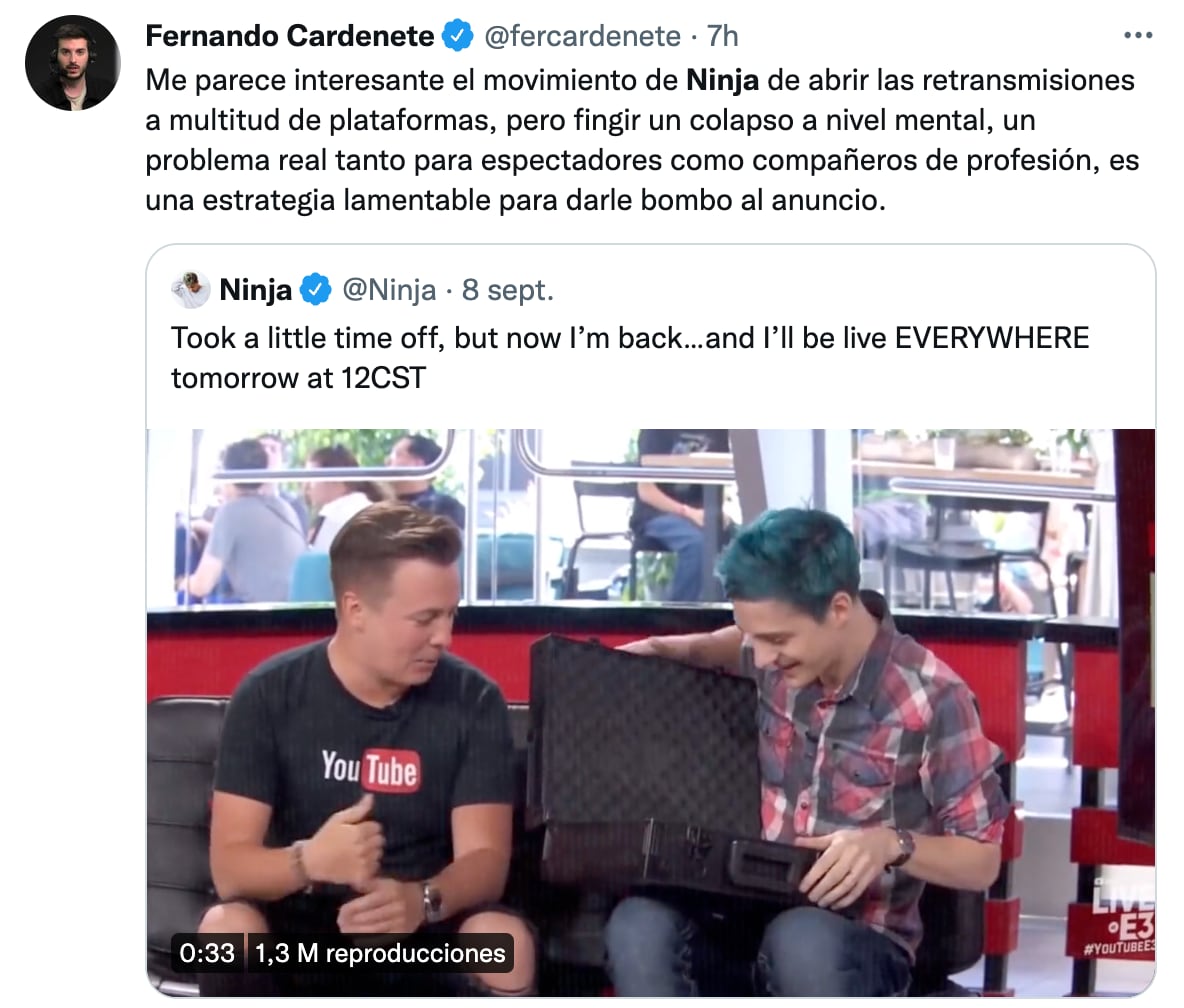Open the Ninja display name in quoted tweet
The height and width of the screenshot is (1008, 1184).
[255, 290]
